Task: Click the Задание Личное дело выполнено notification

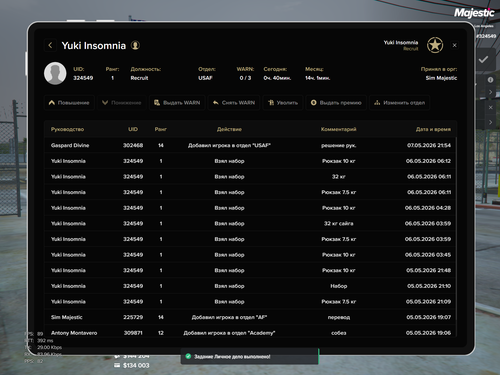Action: pyautogui.click(x=250, y=356)
